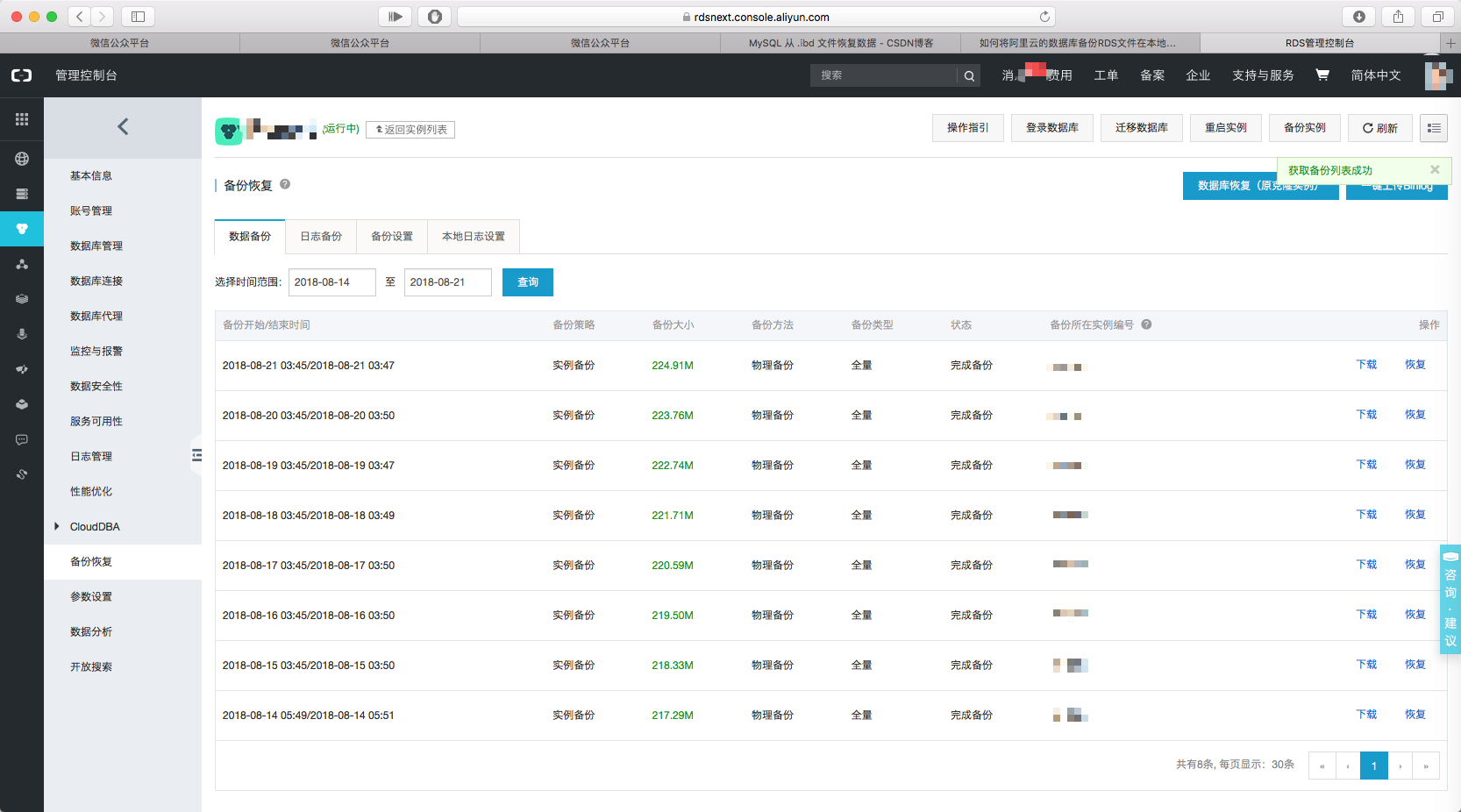This screenshot has height=812, width=1461.
Task: Collapse sidebar with the back chevron
Action: pos(123,127)
